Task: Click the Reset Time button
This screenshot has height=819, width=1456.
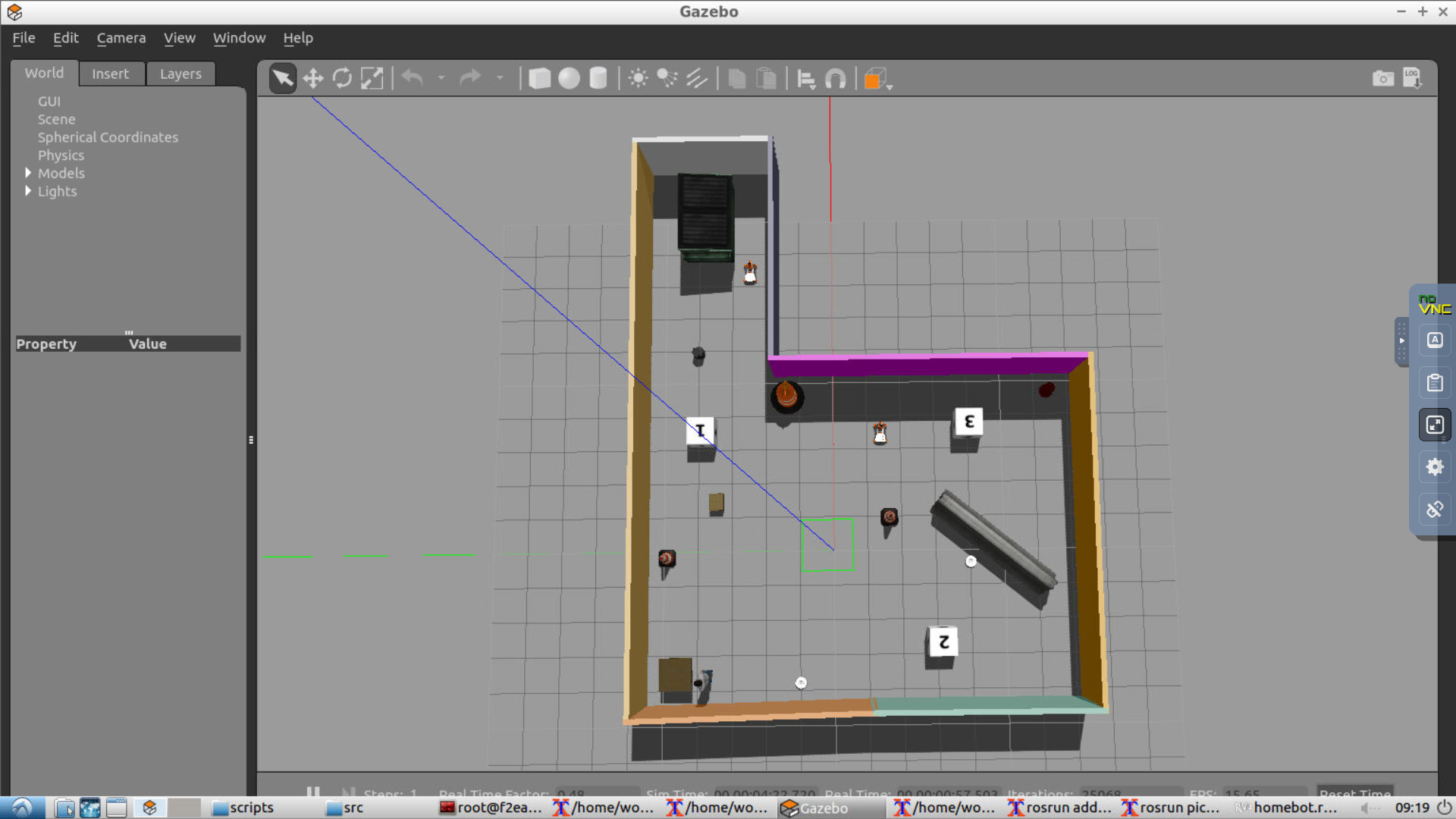Action: pyautogui.click(x=1354, y=792)
